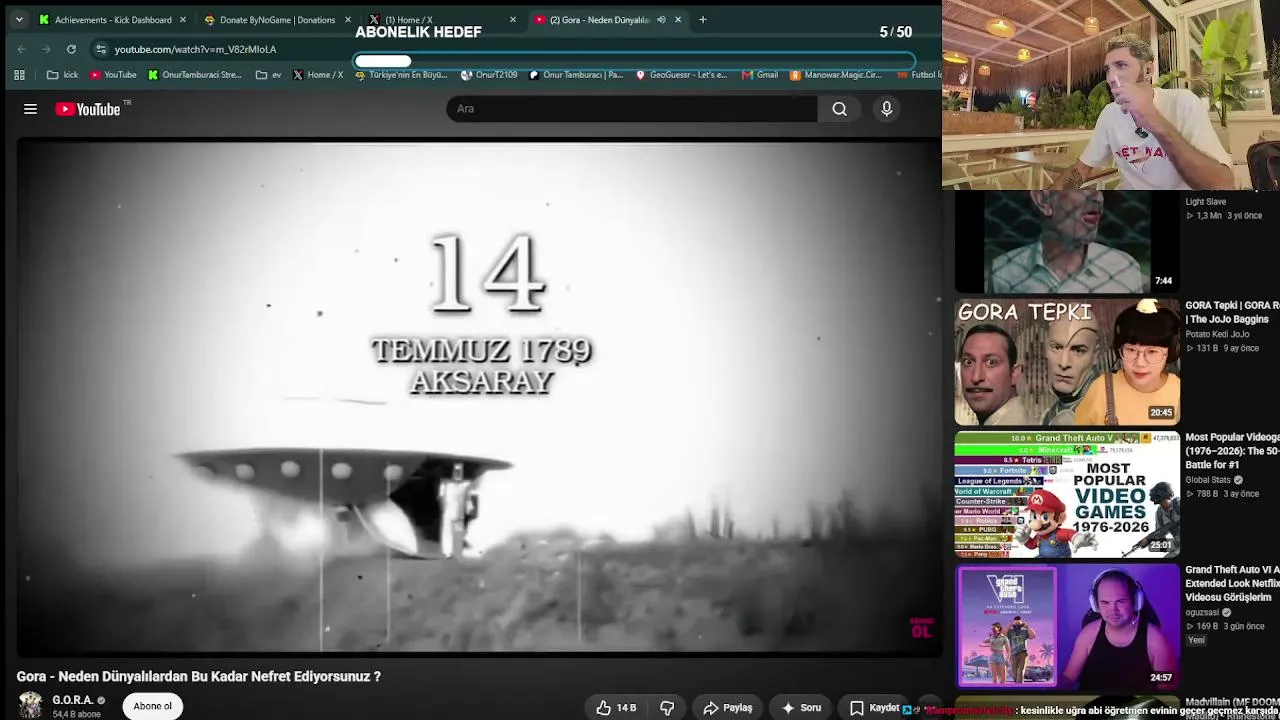Screen dimensions: 1280x720
Task: Start voice search with the microphone
Action: point(887,109)
